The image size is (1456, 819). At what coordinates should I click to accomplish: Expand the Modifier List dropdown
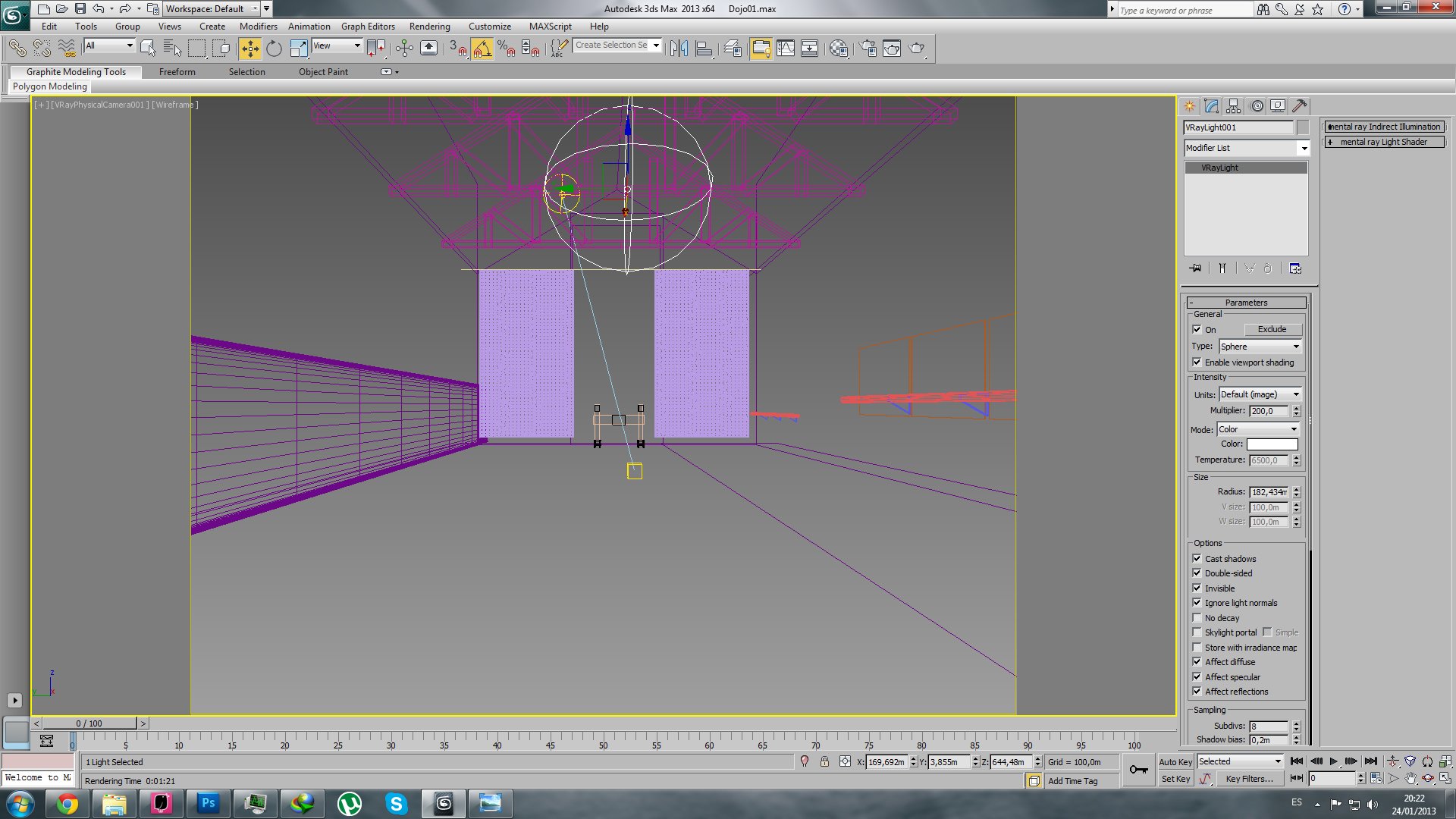tap(1247, 148)
